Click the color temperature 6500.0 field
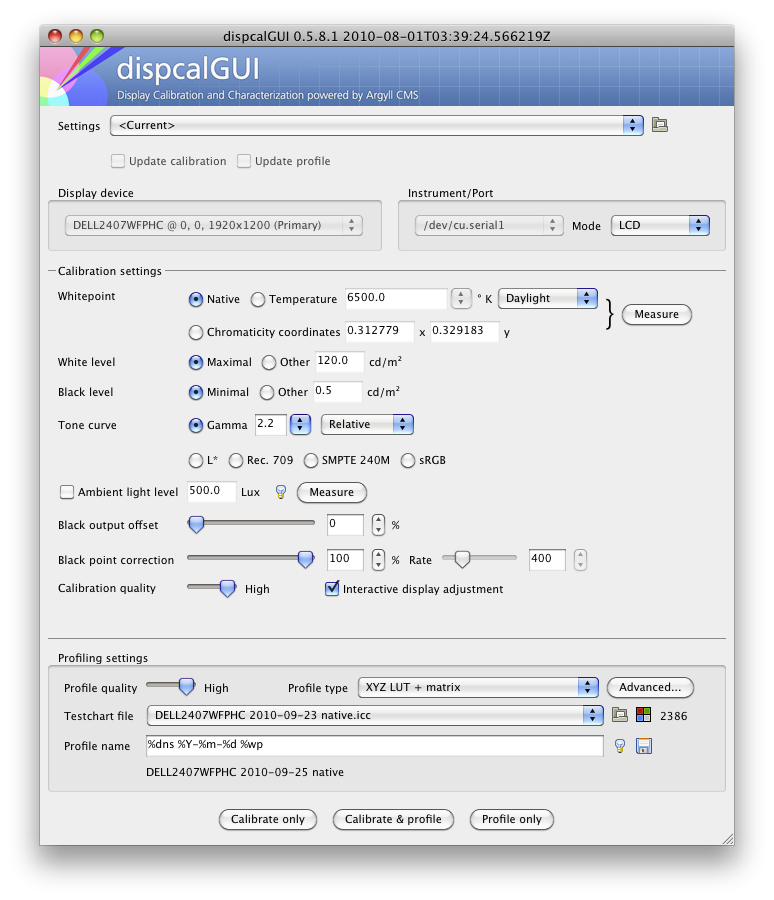The height and width of the screenshot is (900, 774). tap(396, 298)
